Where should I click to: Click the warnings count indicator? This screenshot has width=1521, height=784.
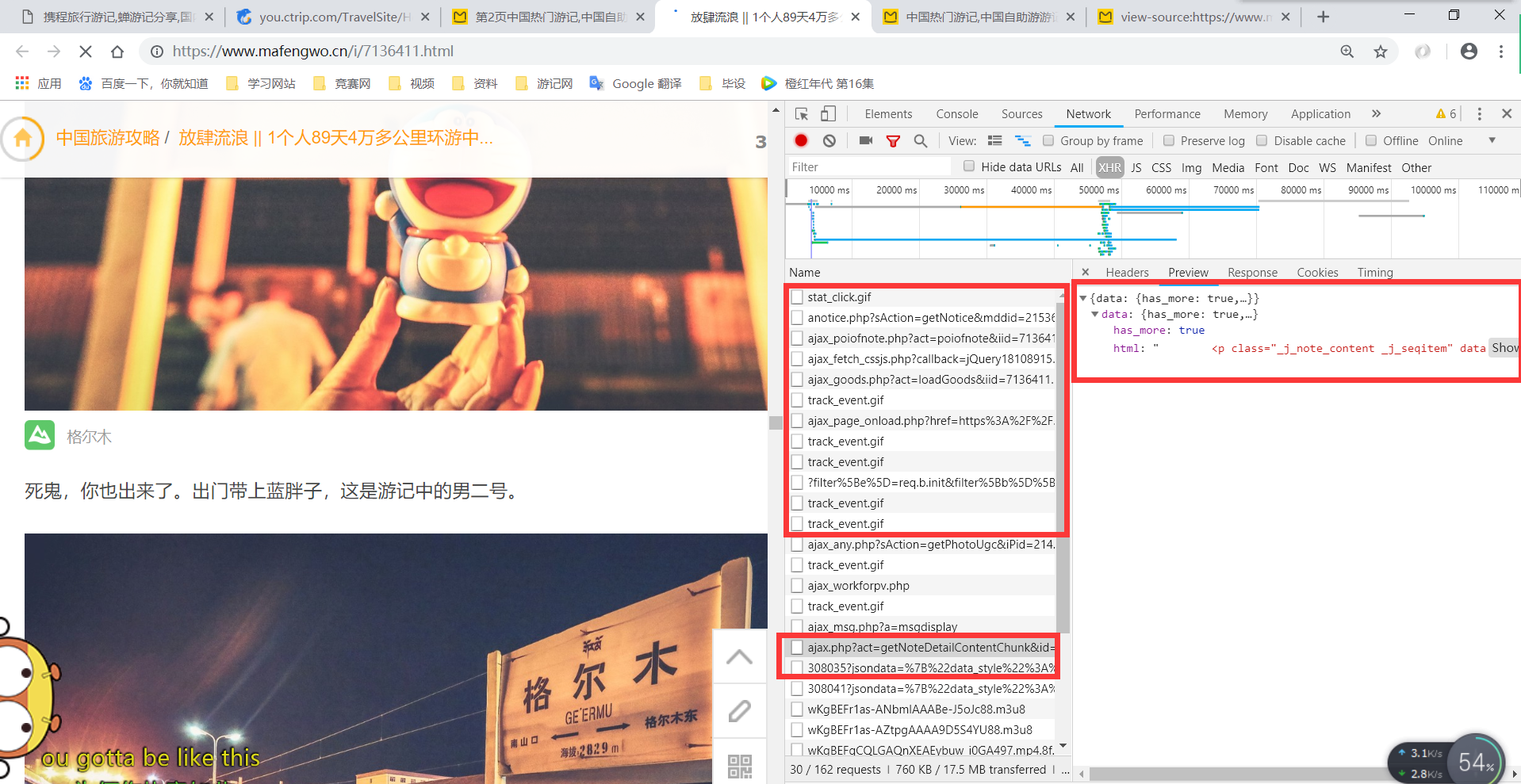(1446, 114)
